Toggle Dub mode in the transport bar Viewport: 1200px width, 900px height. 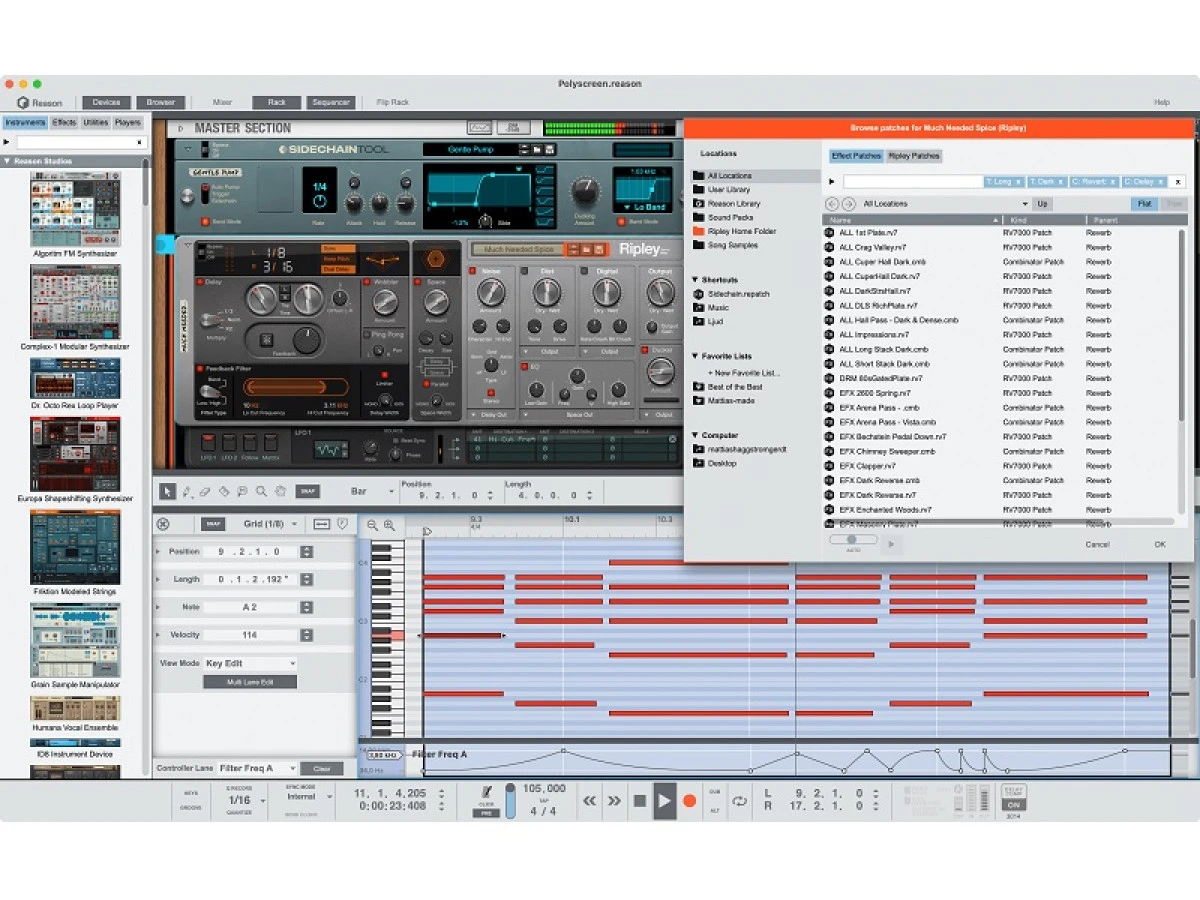point(714,793)
